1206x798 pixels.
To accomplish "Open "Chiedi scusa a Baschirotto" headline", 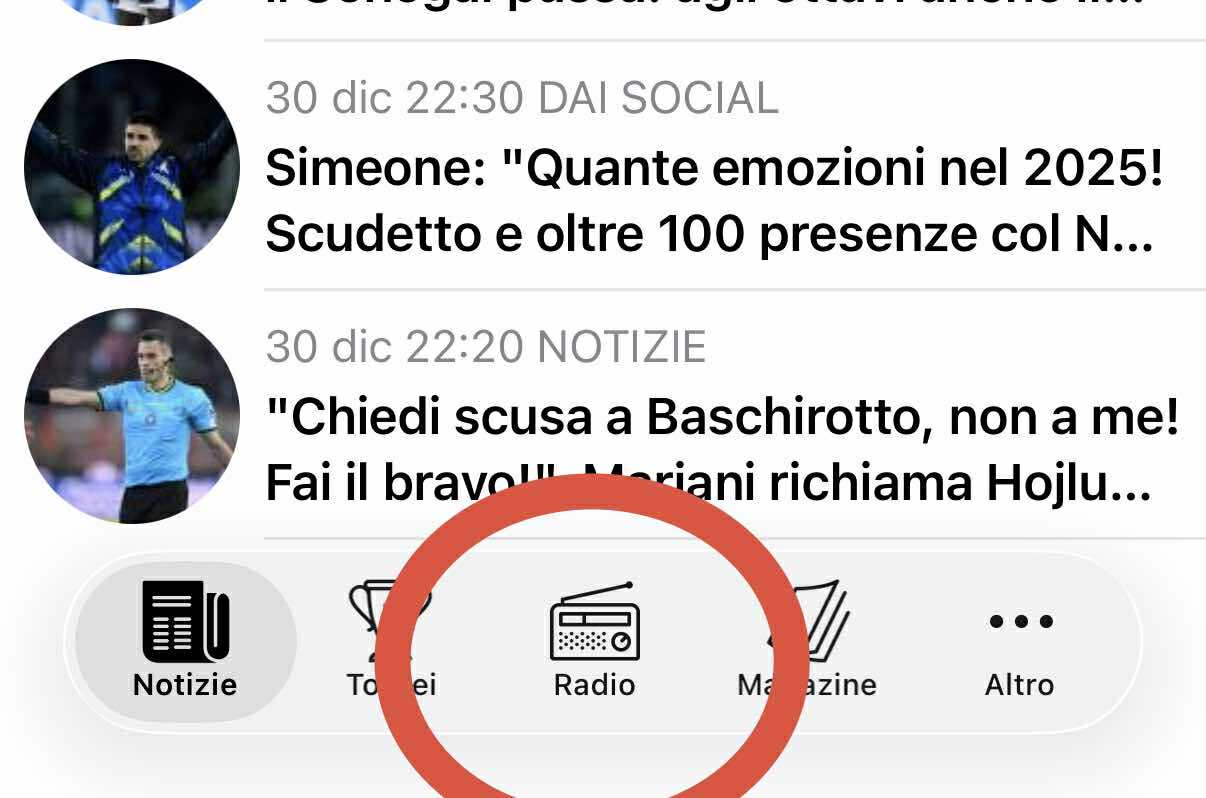I will pos(722,452).
